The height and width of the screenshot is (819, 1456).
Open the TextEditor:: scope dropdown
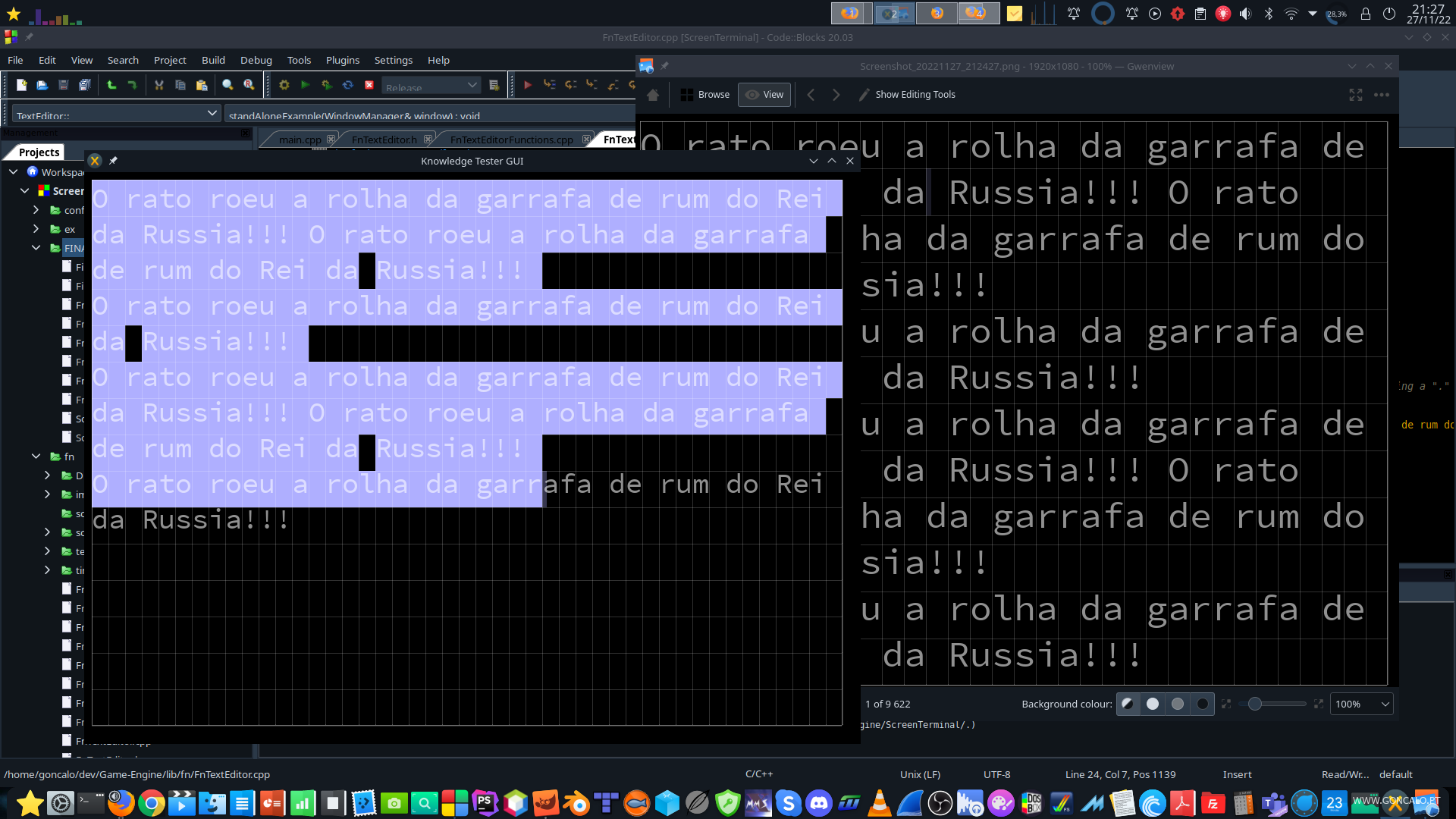coord(117,114)
